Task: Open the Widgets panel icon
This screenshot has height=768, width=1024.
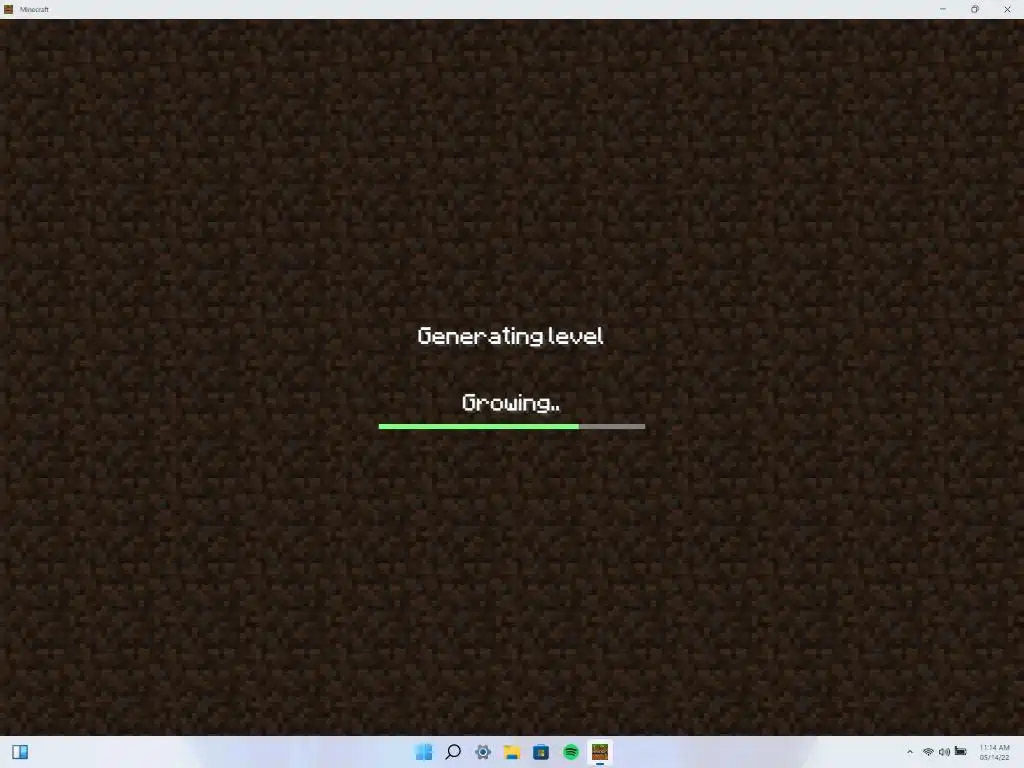Action: (20, 752)
